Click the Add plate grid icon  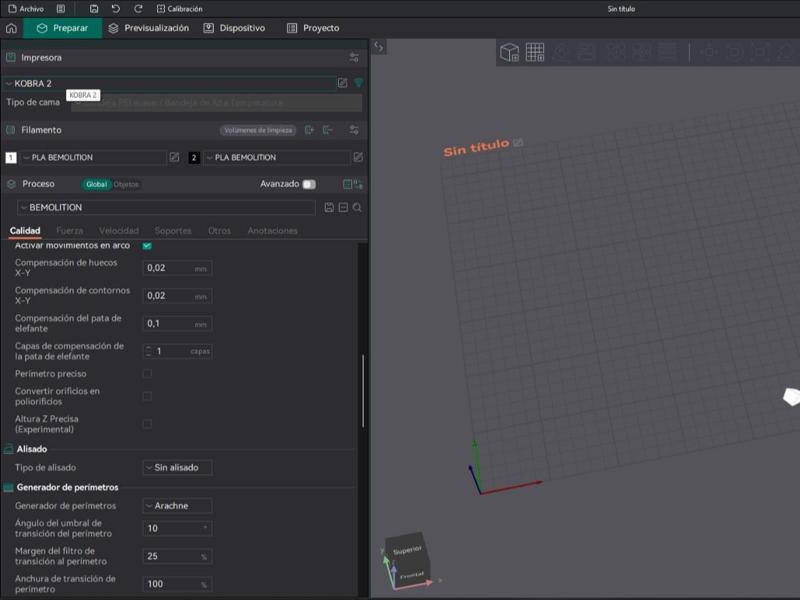coord(535,52)
